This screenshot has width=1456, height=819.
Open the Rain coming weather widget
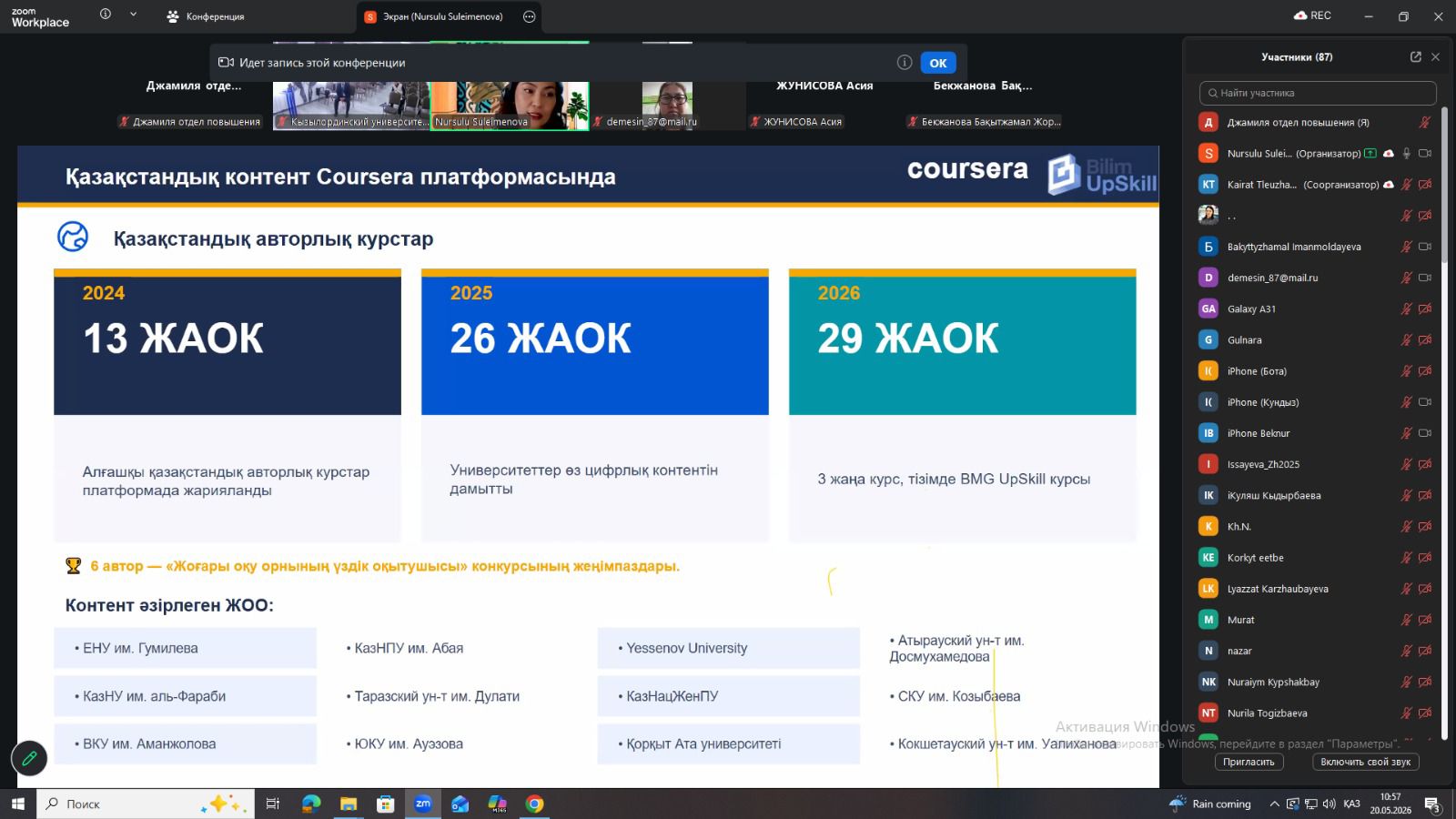1210,804
